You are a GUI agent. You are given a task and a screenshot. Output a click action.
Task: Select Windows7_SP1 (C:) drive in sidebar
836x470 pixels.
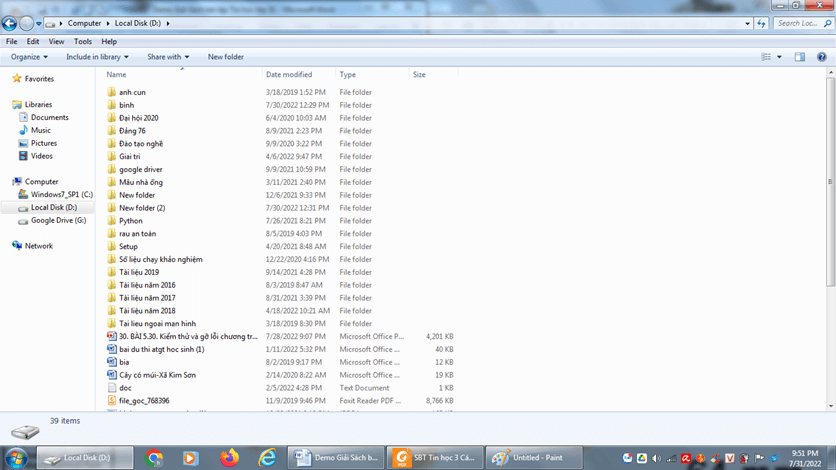(x=61, y=195)
